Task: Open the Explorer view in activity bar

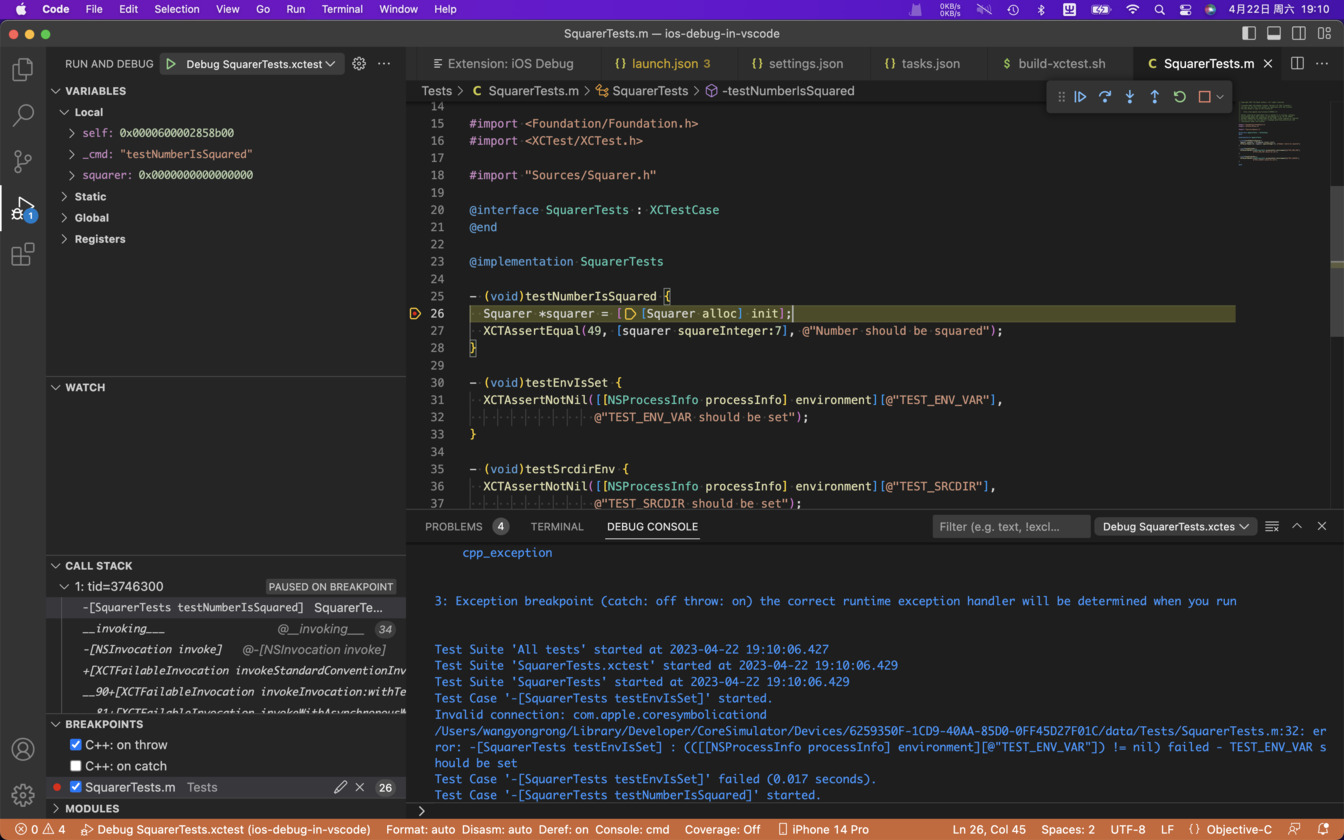Action: coord(22,69)
